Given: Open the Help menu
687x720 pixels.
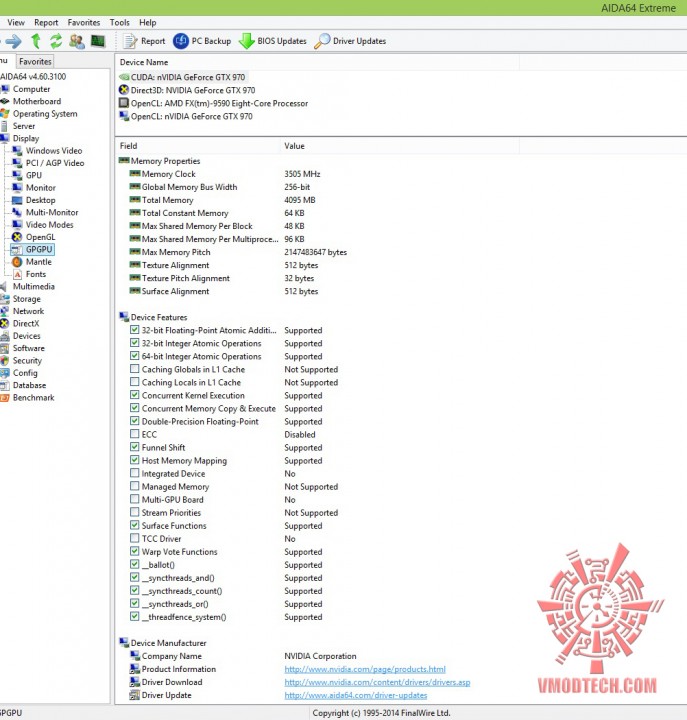Looking at the screenshot, I should [147, 22].
